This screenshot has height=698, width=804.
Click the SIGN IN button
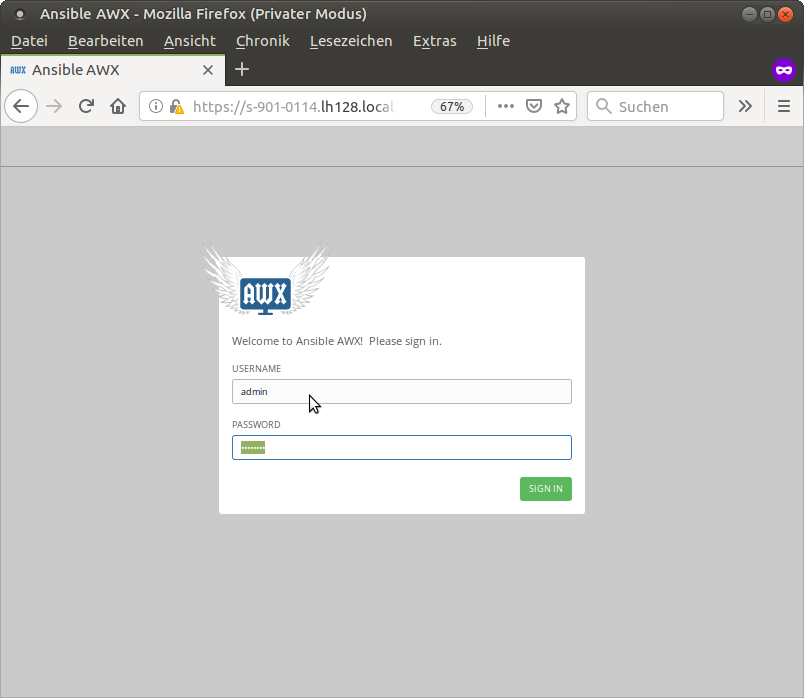click(546, 489)
